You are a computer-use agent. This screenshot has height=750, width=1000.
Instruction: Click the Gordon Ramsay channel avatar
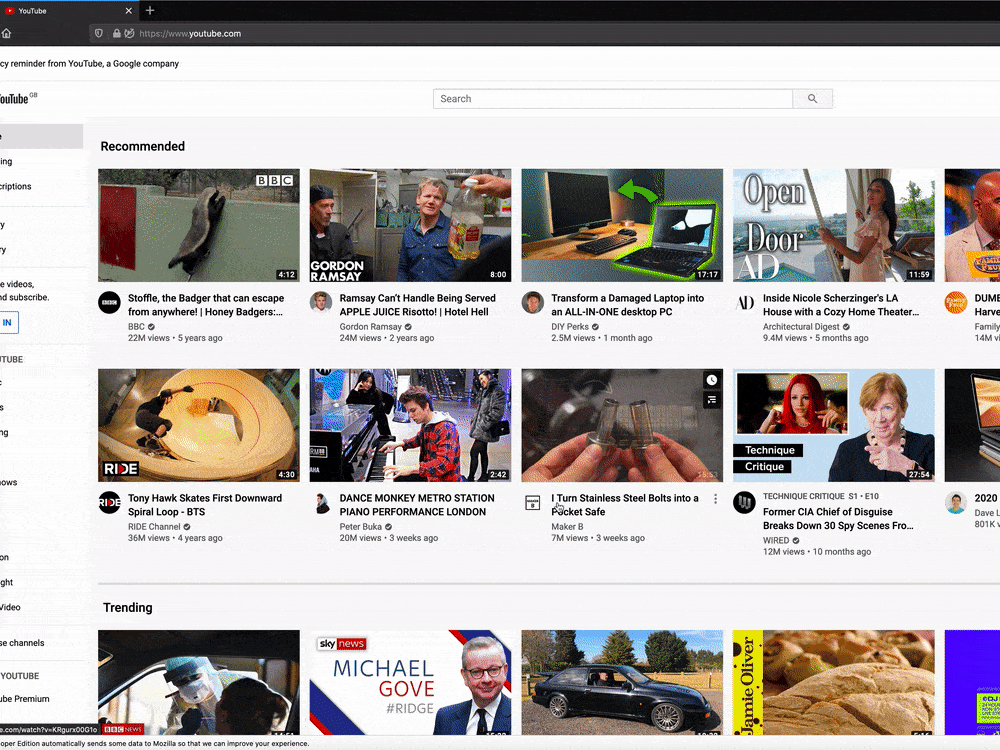(x=321, y=302)
